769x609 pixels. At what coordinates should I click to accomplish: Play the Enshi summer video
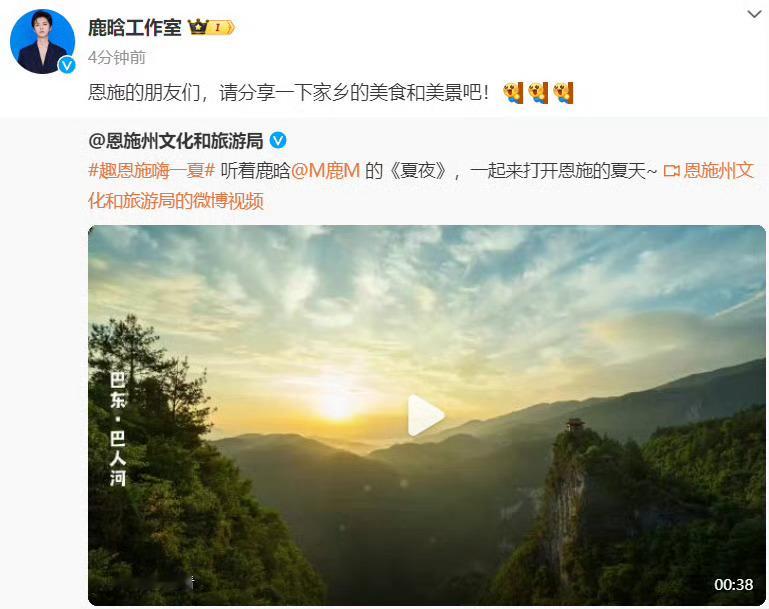click(426, 415)
